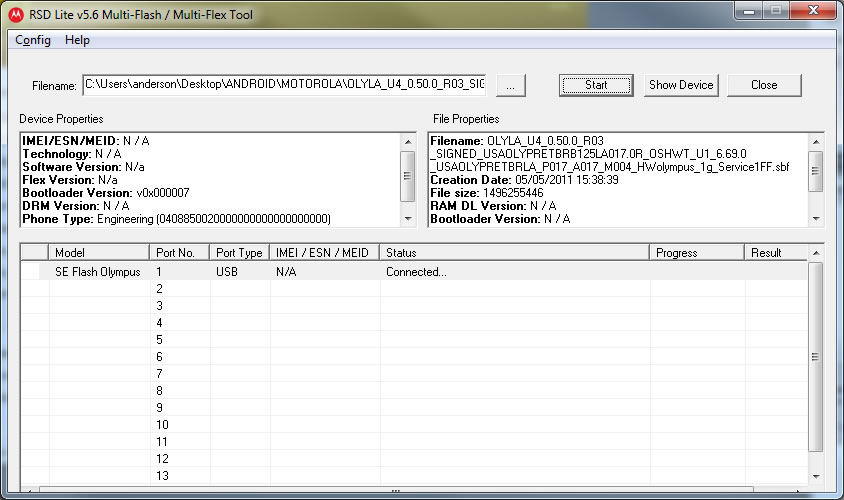
Task: Click the N/A IMEI cell in row 1
Action: (x=286, y=272)
